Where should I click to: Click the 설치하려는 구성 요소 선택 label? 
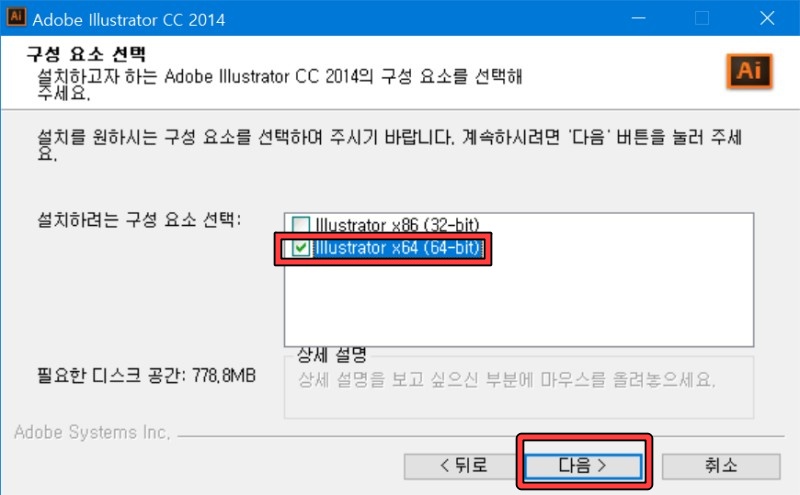[x=139, y=220]
